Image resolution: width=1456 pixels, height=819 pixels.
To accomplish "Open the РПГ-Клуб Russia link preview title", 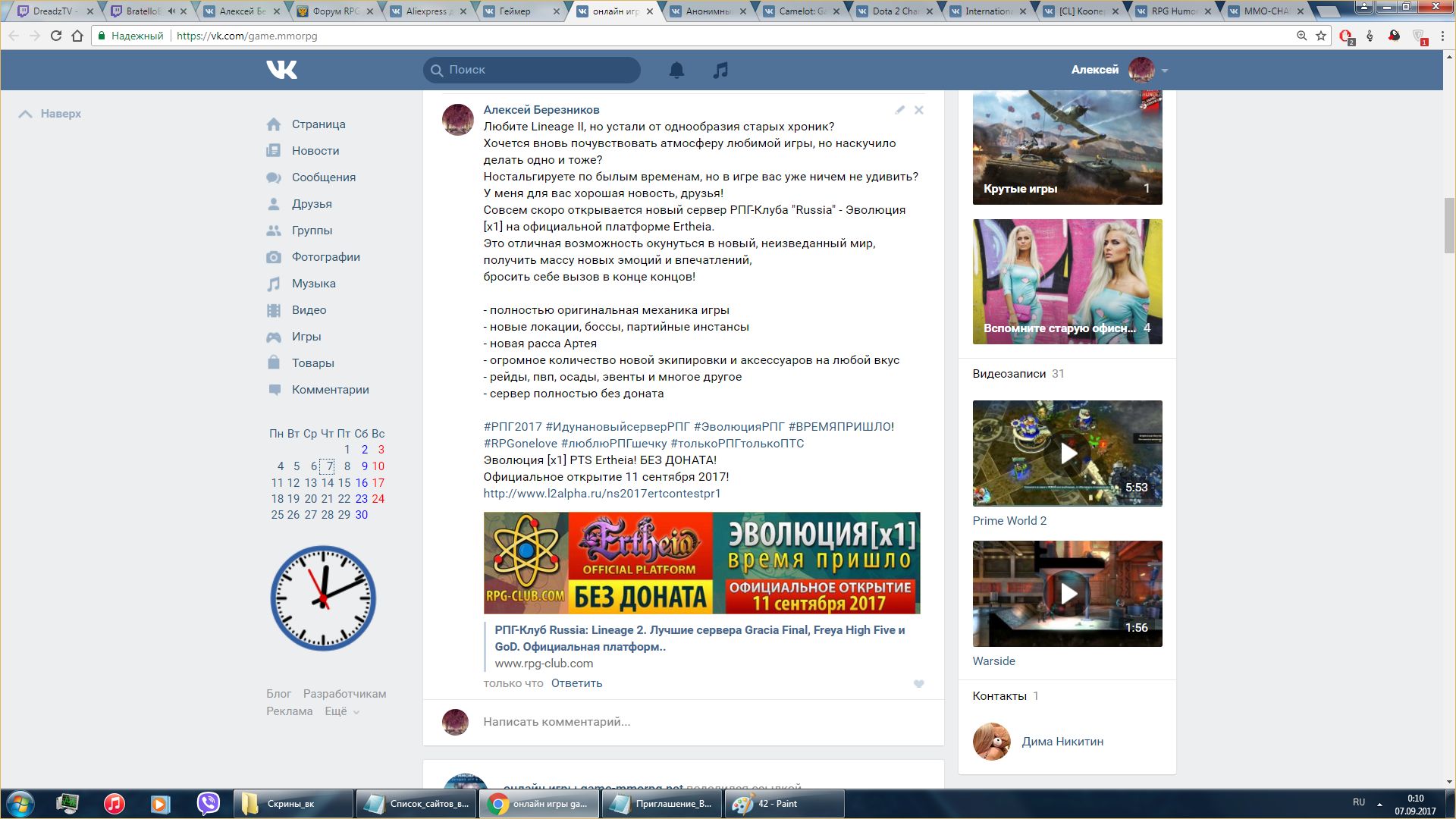I will (699, 639).
